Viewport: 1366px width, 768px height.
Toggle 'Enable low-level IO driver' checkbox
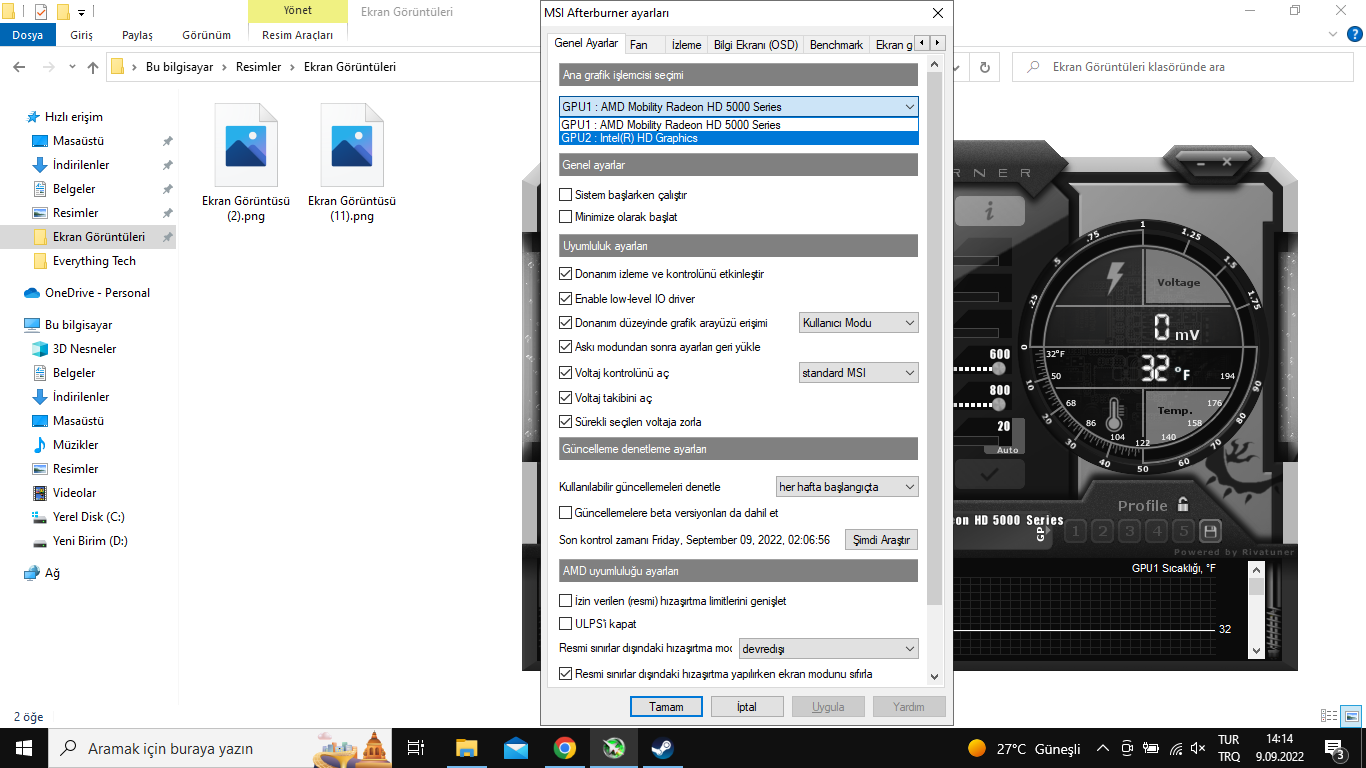pos(566,299)
